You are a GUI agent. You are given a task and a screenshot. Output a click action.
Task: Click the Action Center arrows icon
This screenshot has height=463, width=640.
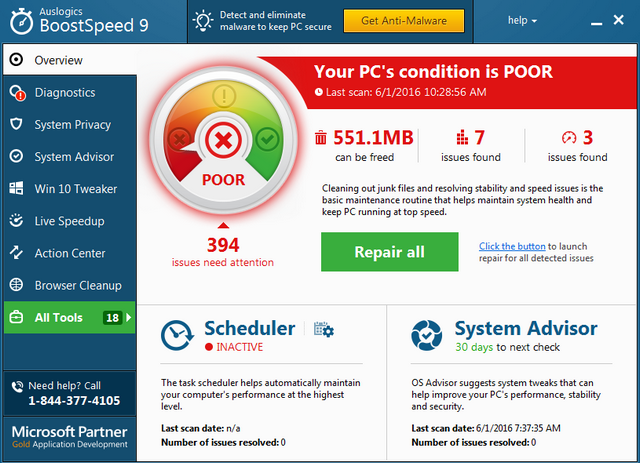pos(16,252)
